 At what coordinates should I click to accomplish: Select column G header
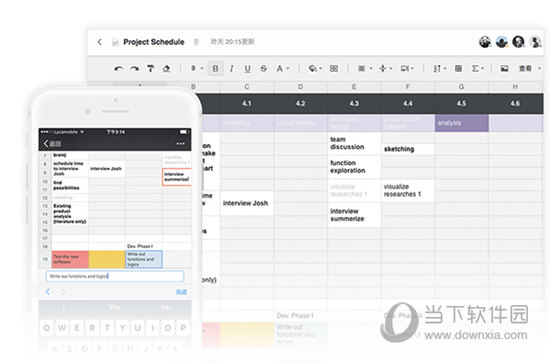(462, 87)
